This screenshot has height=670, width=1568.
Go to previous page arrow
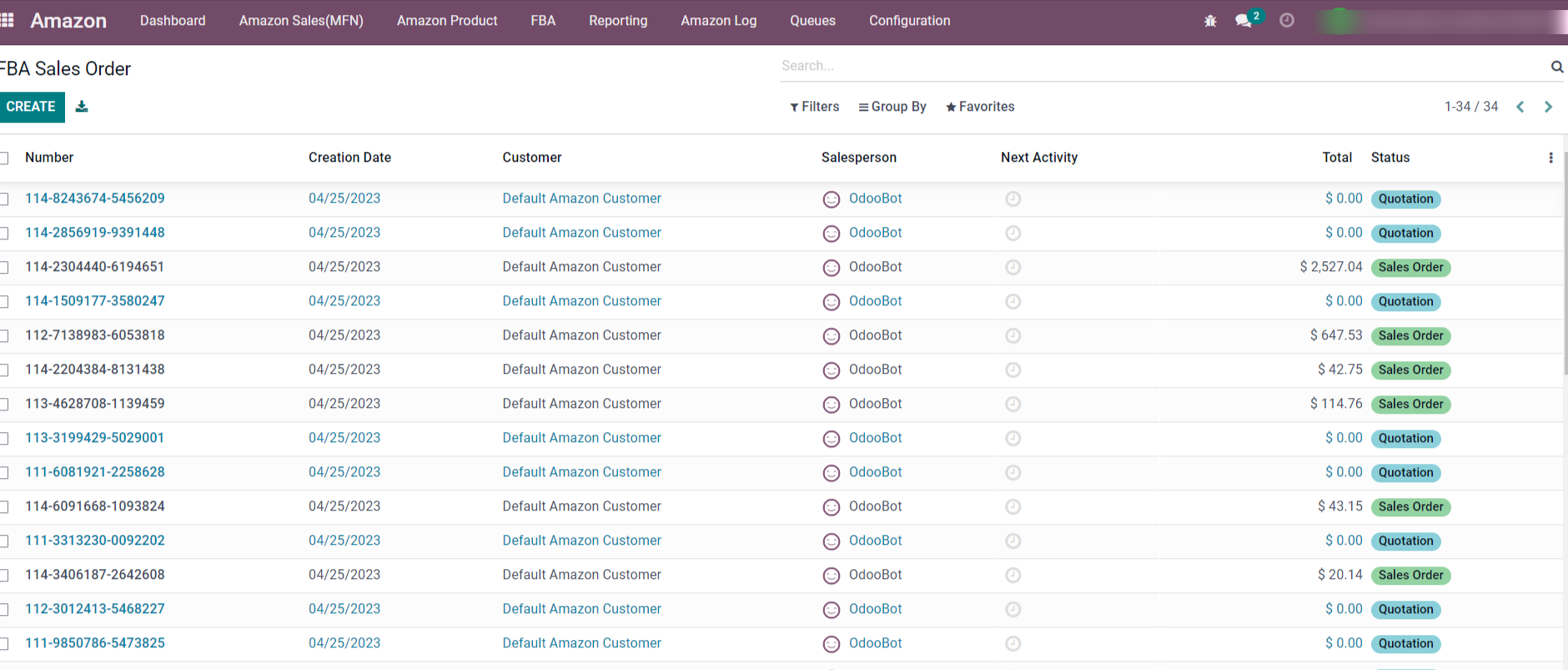point(1520,107)
